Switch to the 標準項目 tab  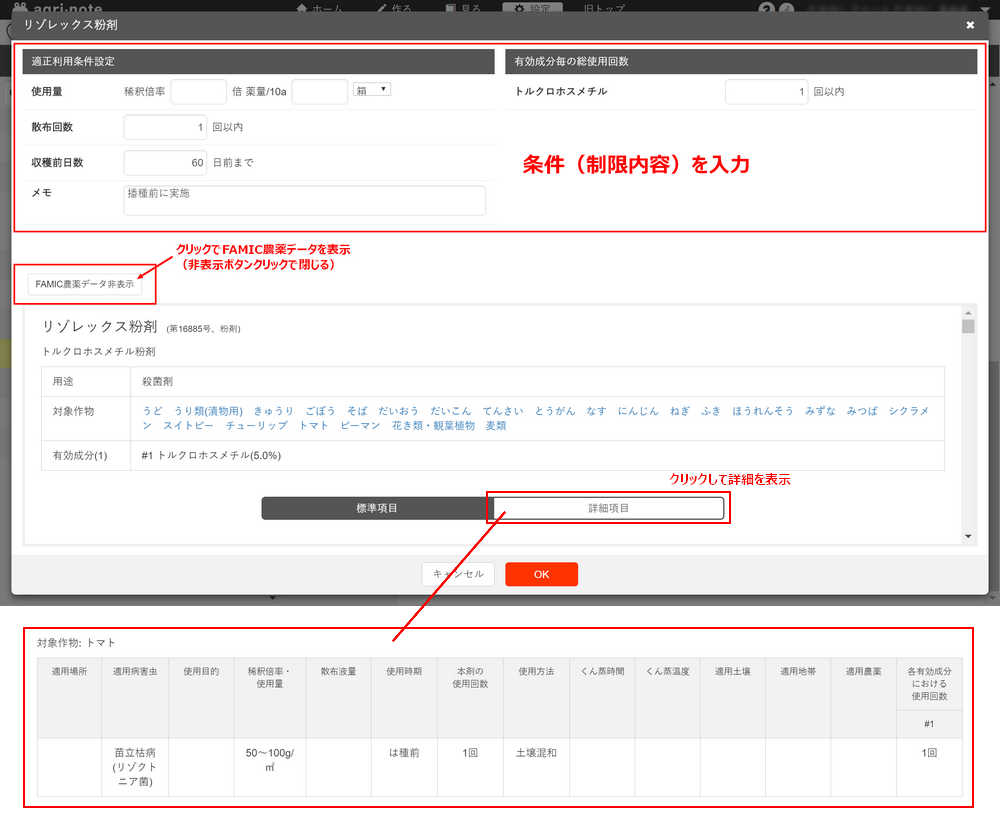pos(377,508)
